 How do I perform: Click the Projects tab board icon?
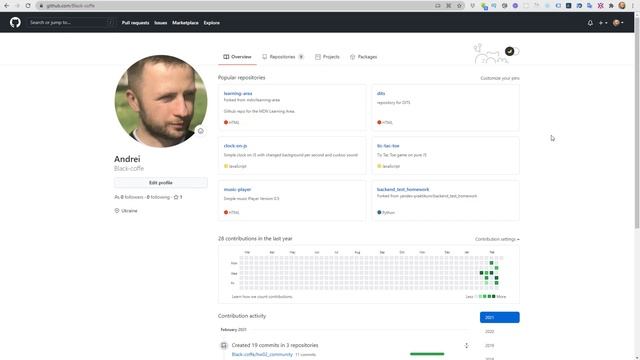318,57
